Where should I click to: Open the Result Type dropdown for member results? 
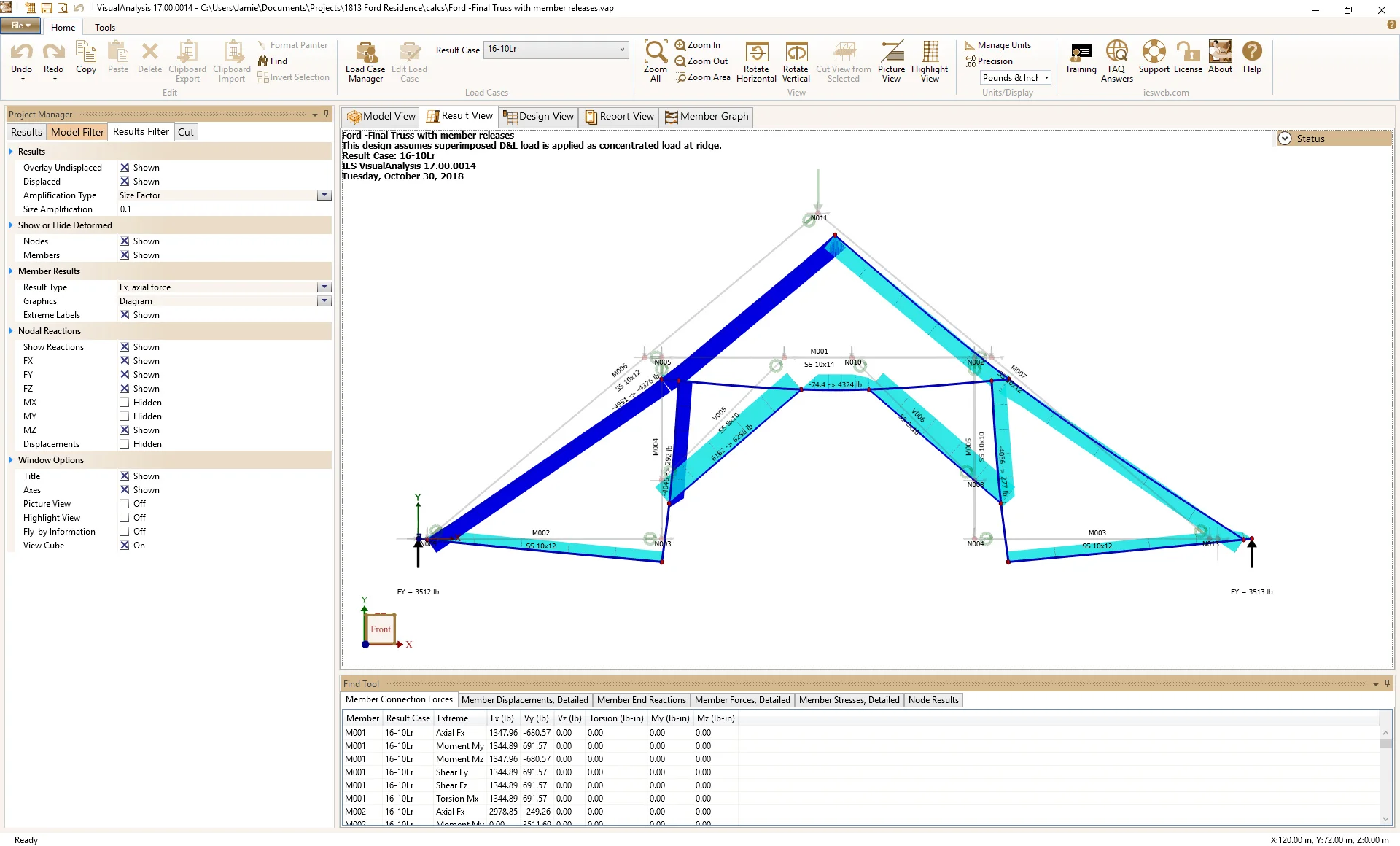[x=323, y=287]
